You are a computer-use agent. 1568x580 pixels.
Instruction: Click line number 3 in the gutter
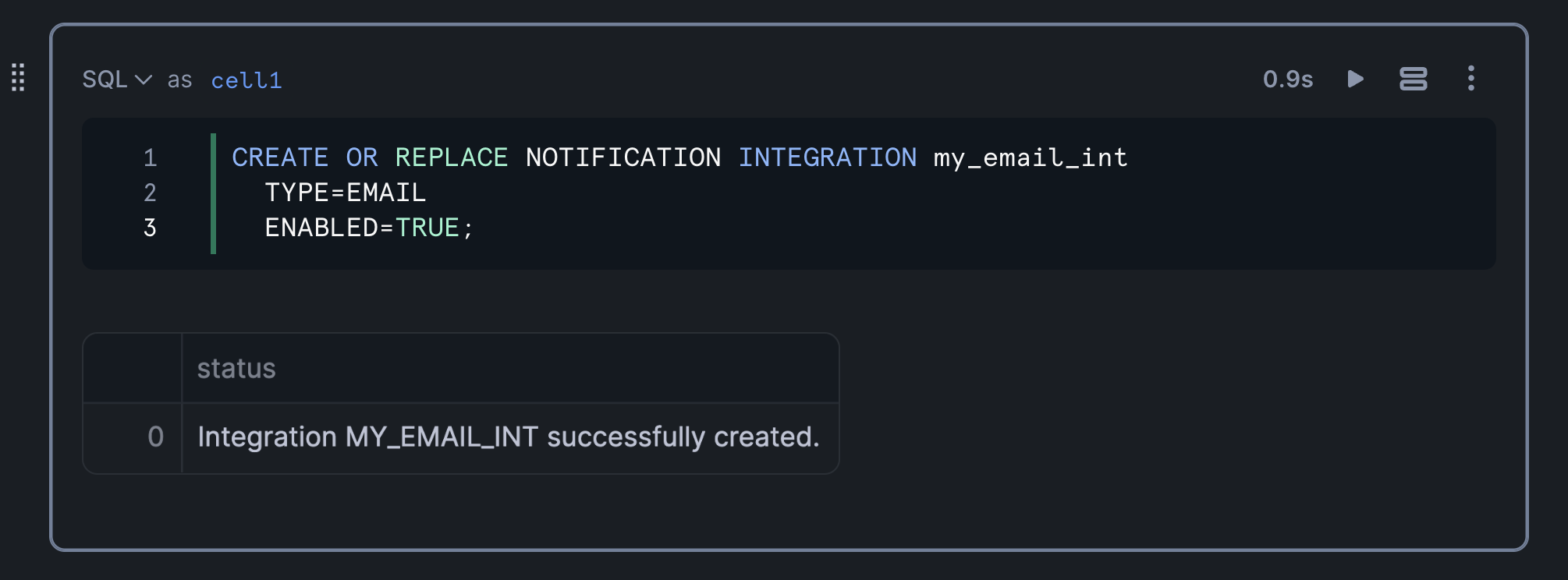(x=151, y=228)
